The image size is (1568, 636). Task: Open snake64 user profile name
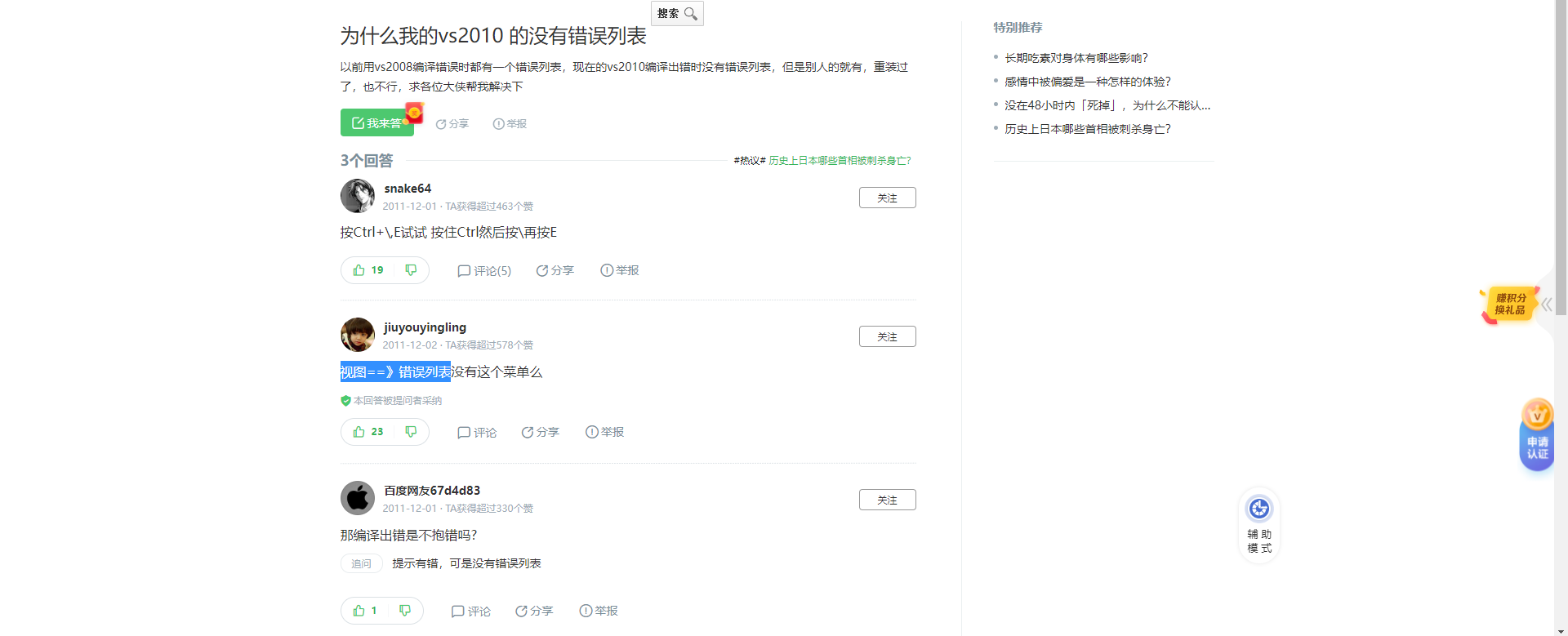[408, 189]
